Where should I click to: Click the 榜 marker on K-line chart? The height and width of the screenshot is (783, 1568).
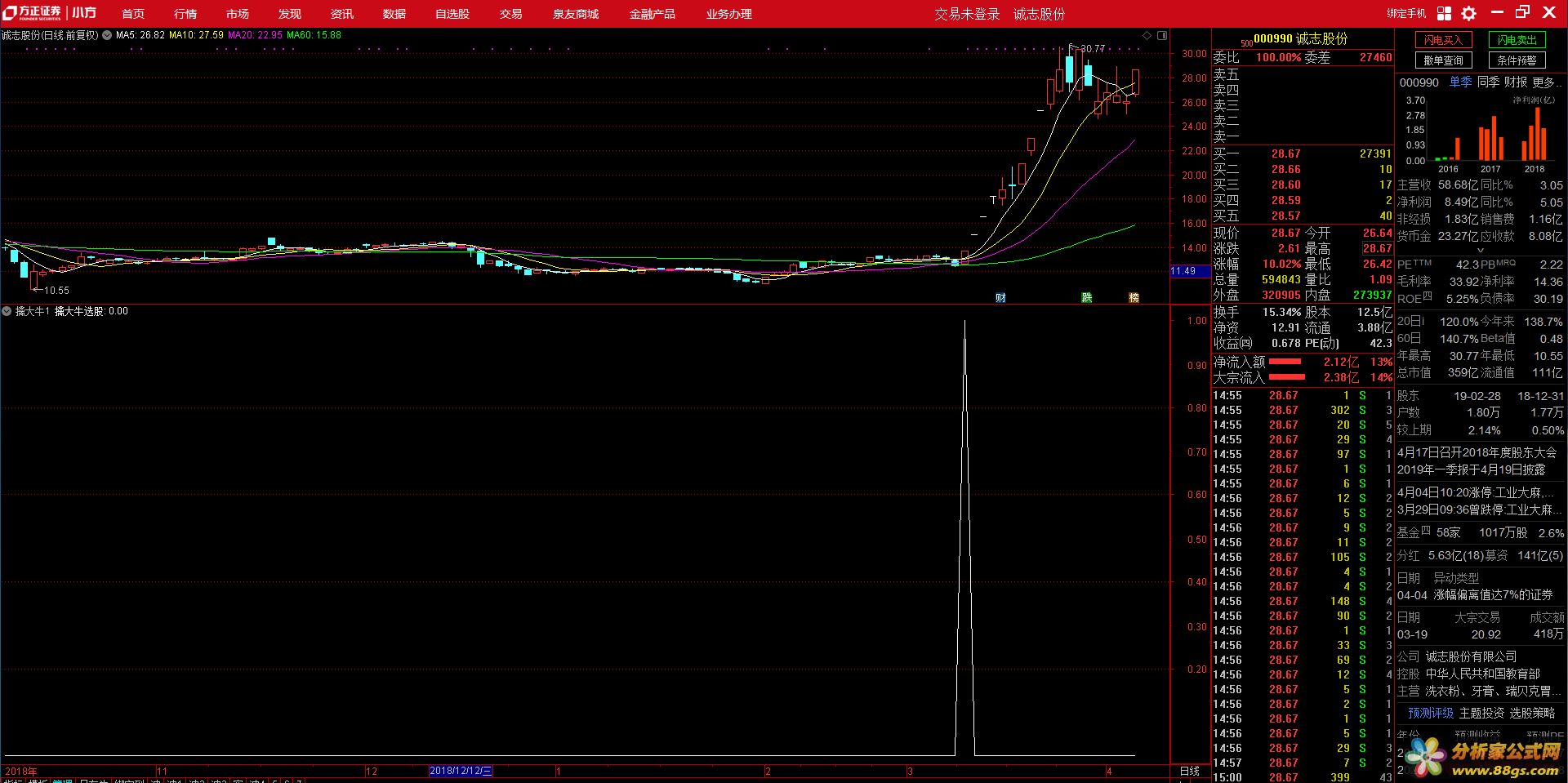[x=1134, y=298]
